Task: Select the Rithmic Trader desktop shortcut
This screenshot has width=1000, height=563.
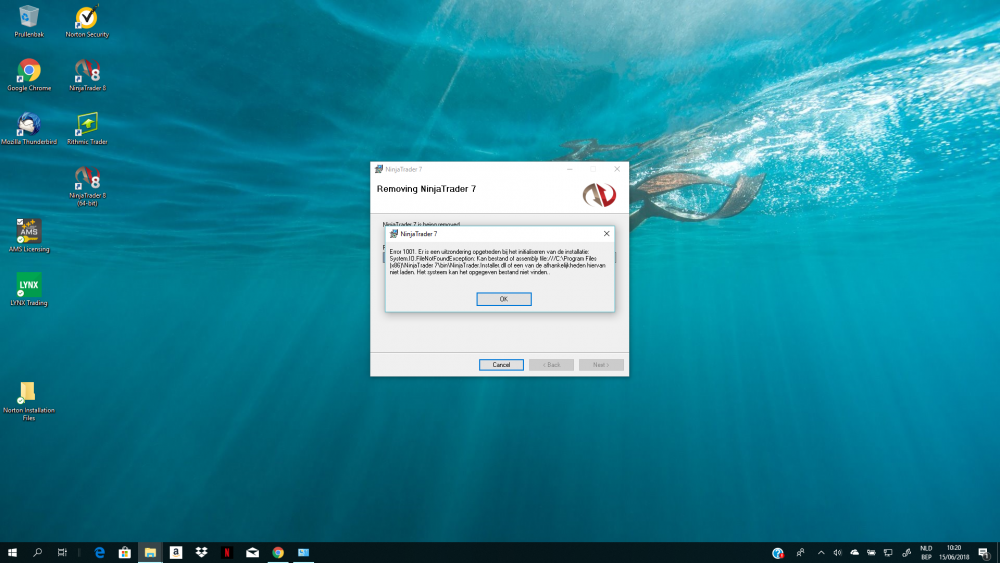Action: point(87,124)
